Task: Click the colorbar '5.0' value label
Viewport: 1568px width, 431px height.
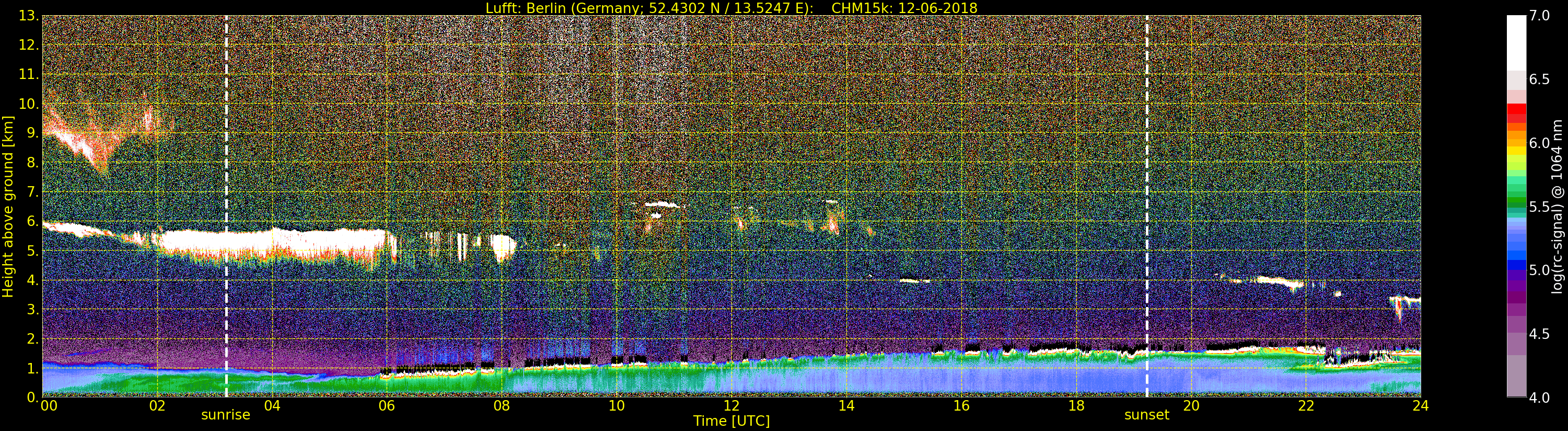Action: tap(1539, 270)
